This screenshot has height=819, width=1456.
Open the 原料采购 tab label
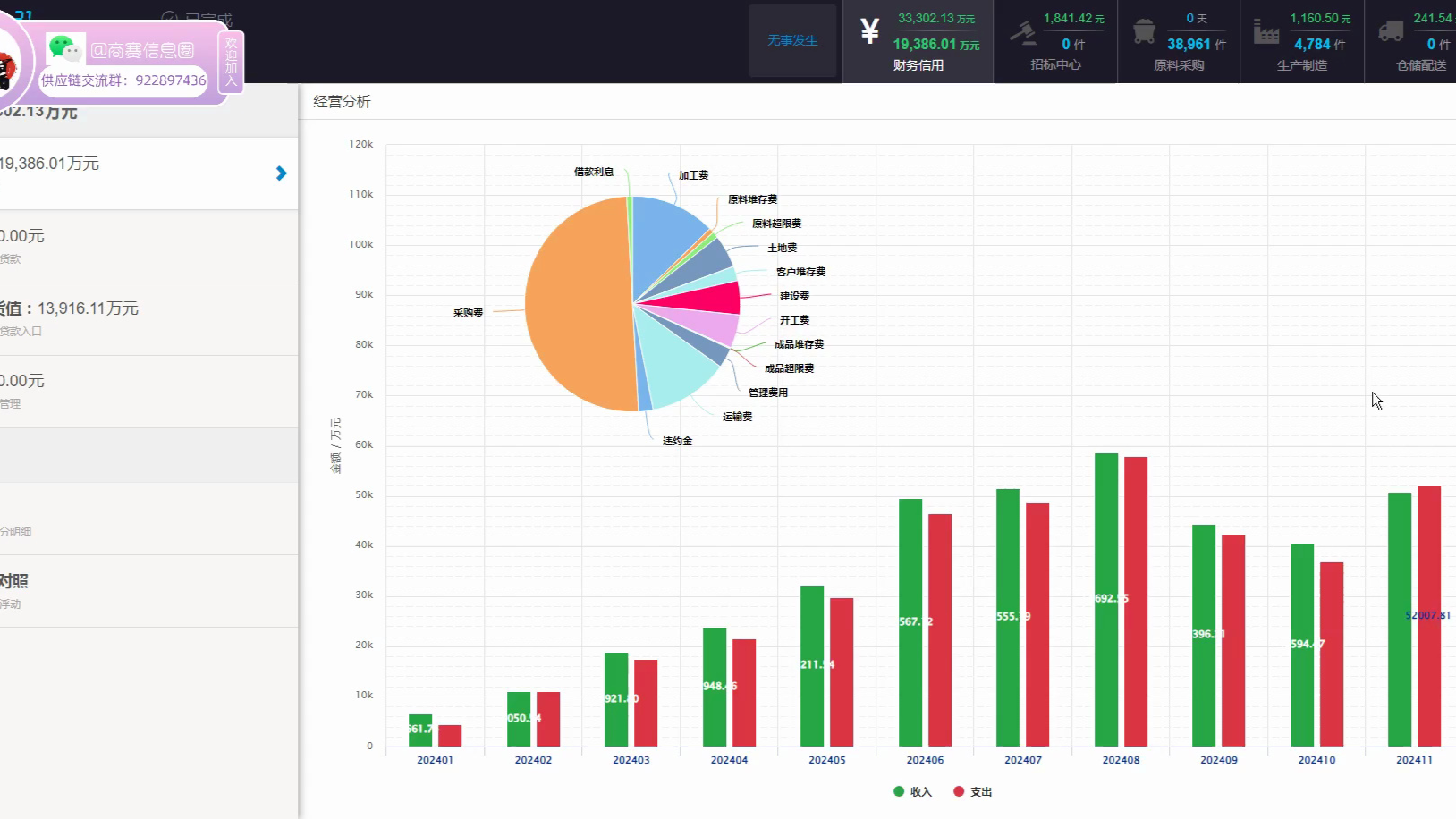click(x=1179, y=65)
